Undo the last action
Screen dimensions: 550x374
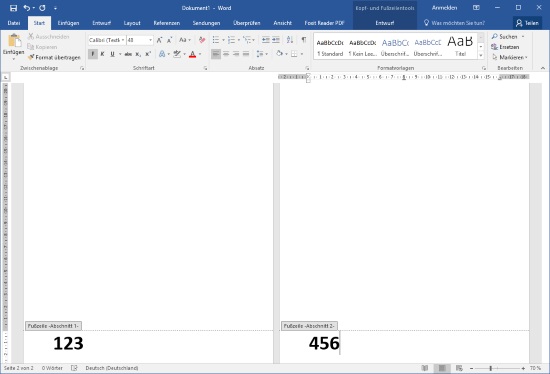coord(27,8)
